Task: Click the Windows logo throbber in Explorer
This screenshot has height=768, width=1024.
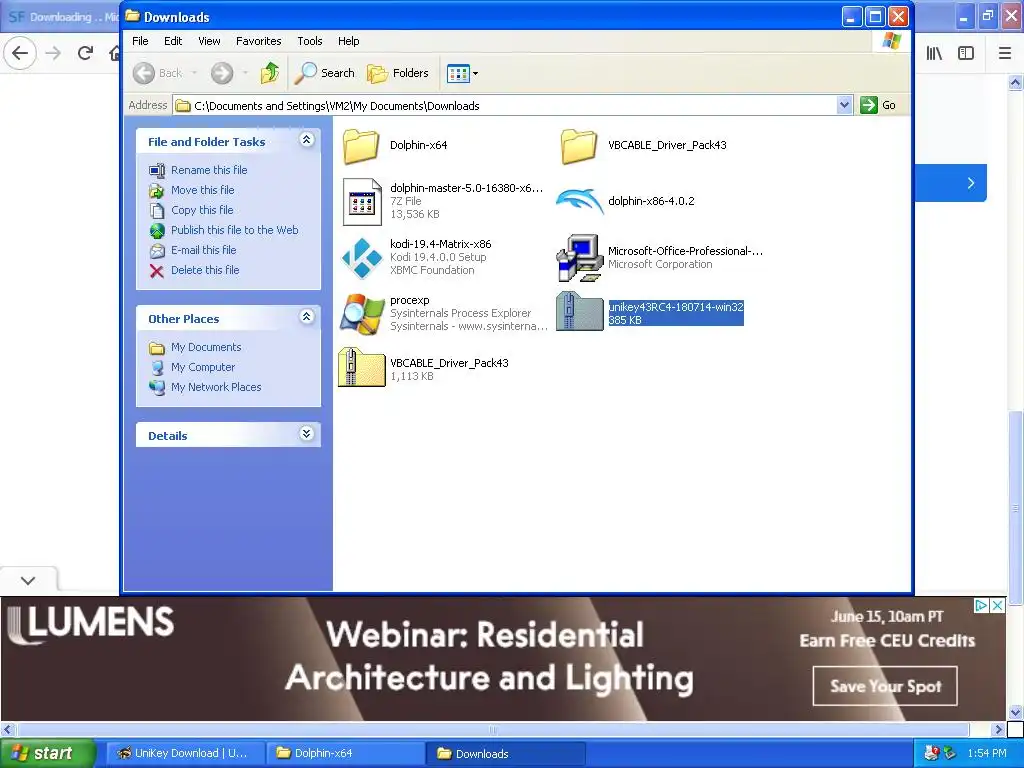Action: [x=891, y=40]
